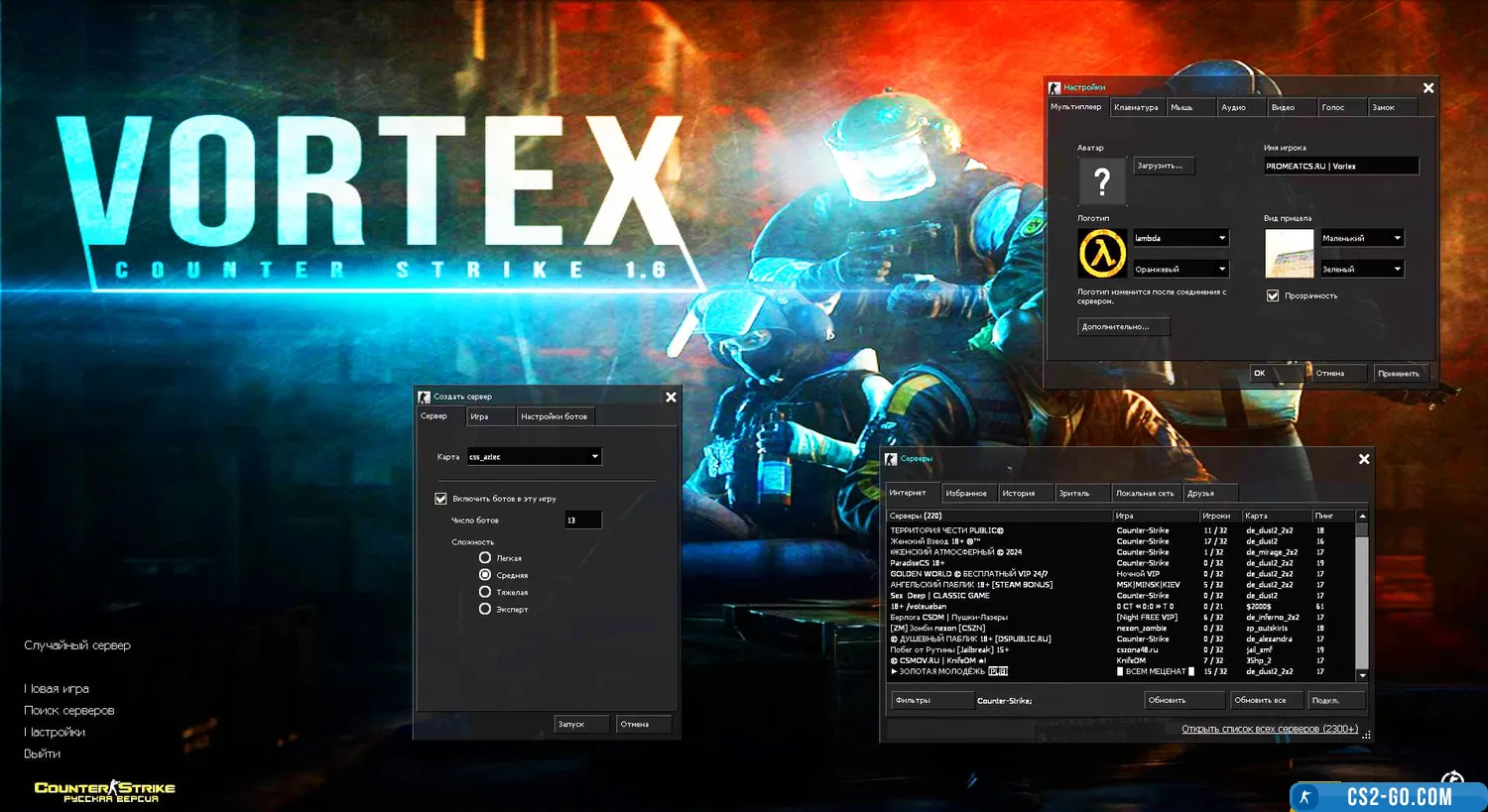Select the Эксперт difficulty radio button
The height and width of the screenshot is (812, 1488).
485,609
